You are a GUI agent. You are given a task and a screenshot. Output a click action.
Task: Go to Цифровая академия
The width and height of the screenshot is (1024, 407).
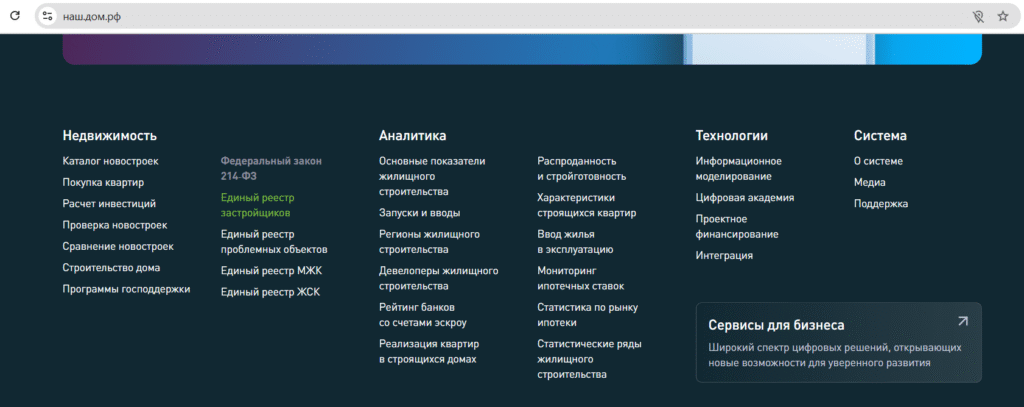click(x=744, y=197)
